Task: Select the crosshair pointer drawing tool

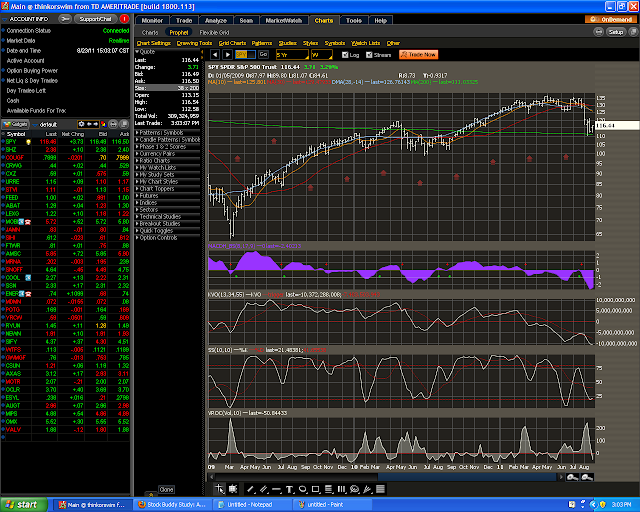Action: (220, 489)
